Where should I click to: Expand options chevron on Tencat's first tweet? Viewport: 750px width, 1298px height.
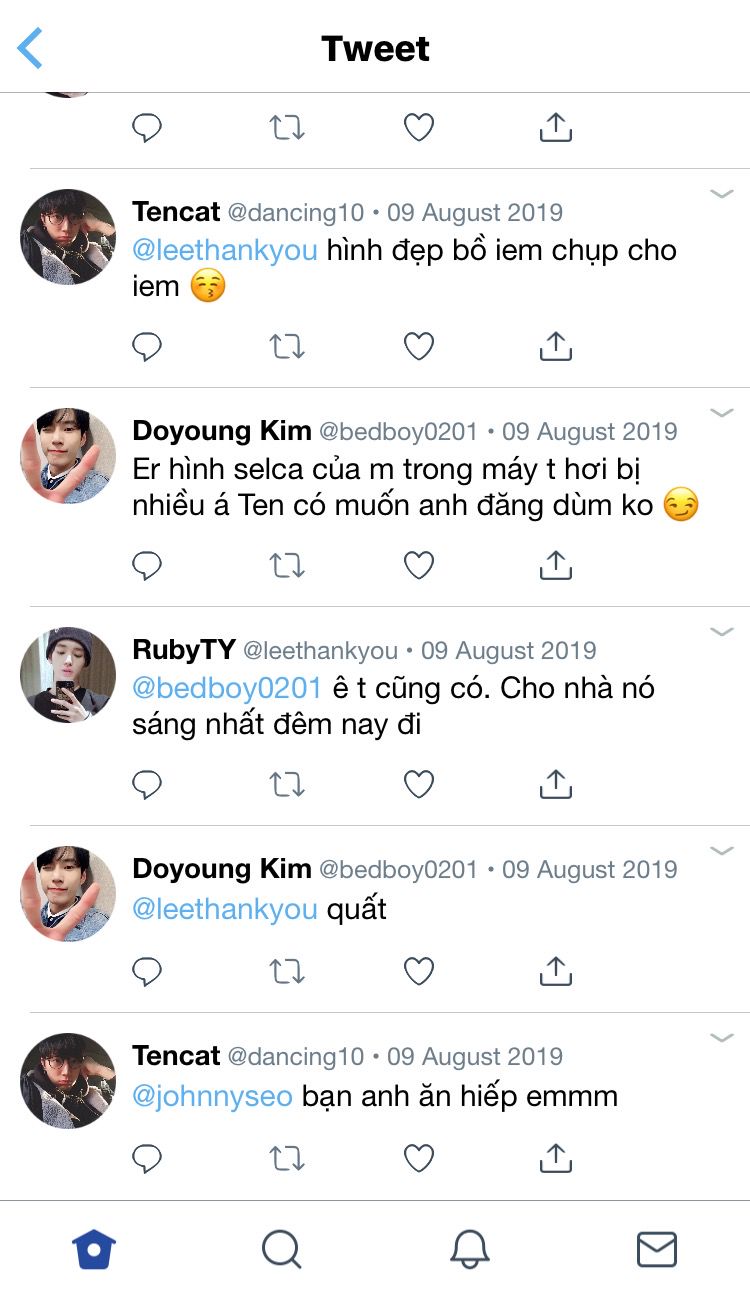click(x=722, y=194)
